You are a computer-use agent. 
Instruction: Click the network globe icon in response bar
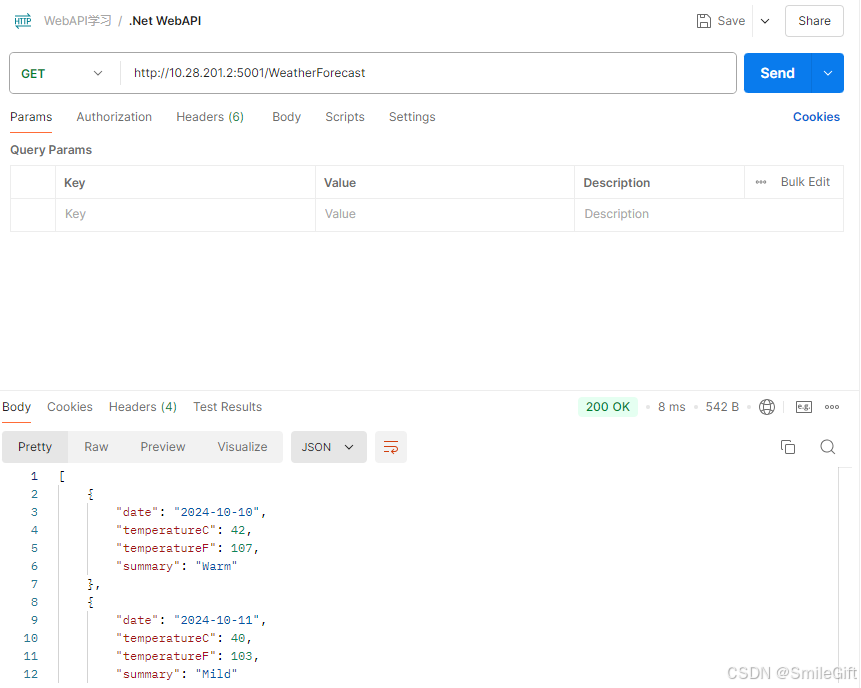coord(767,407)
